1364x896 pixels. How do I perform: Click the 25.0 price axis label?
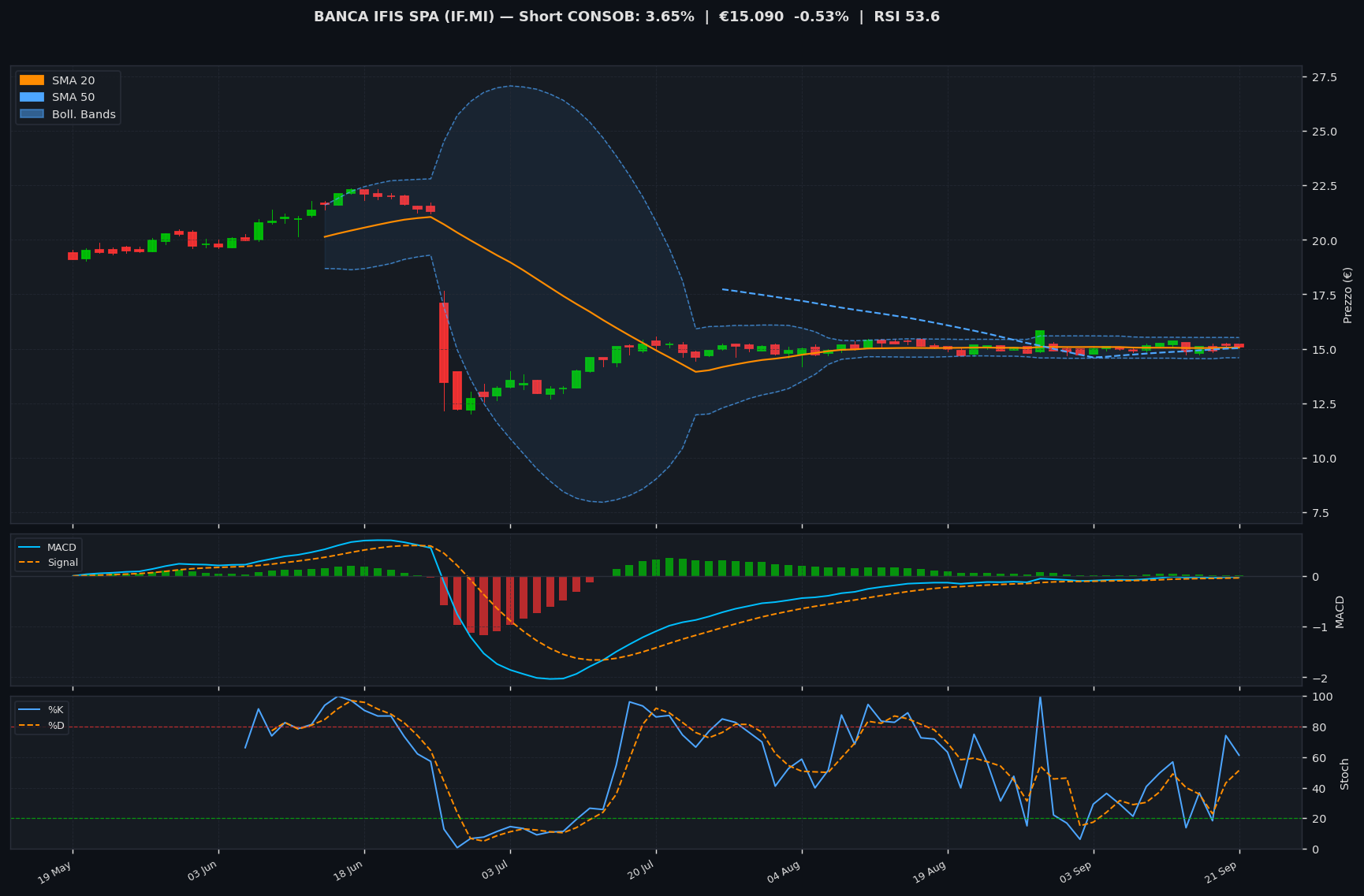pos(1324,132)
